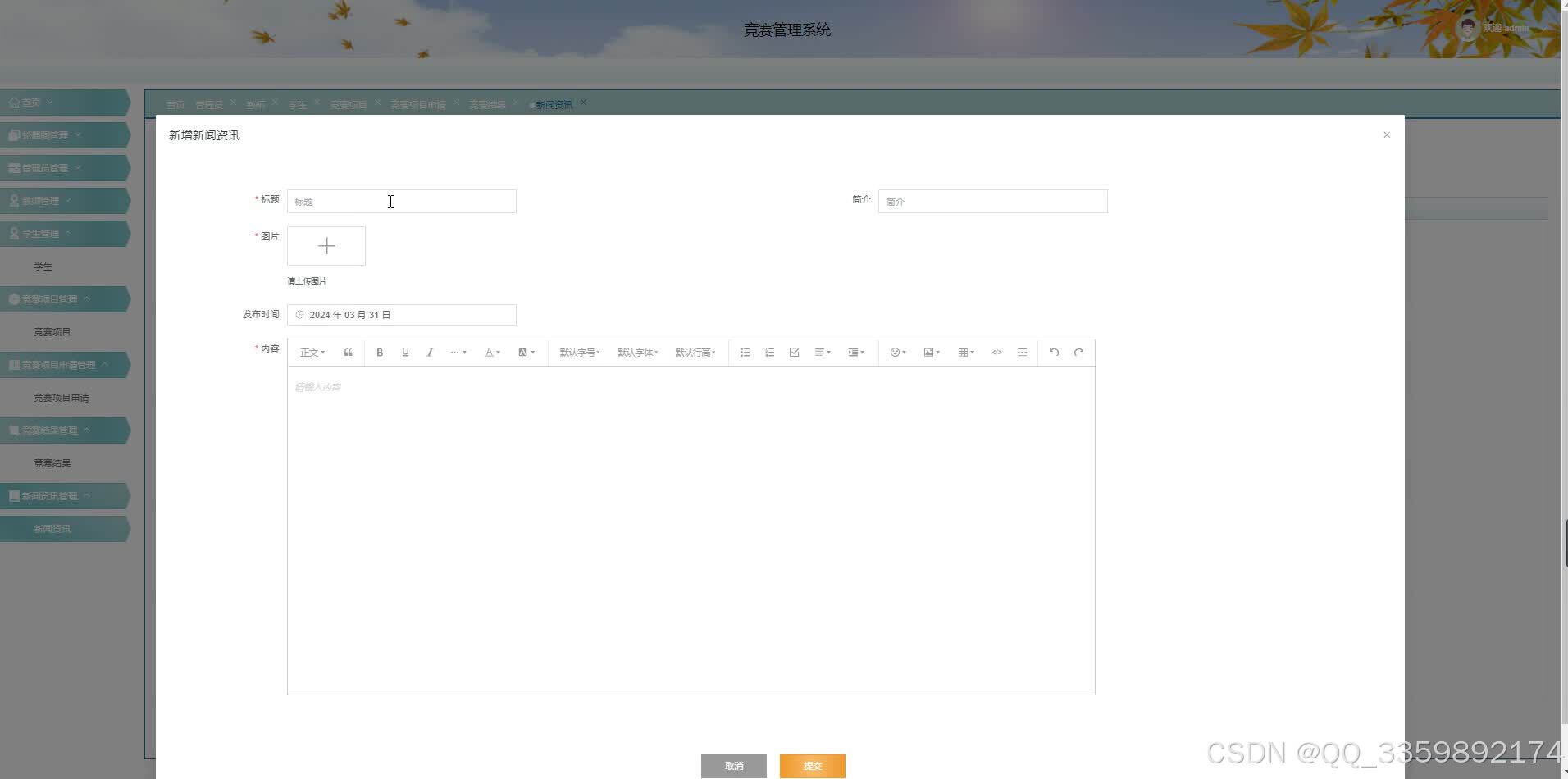Open the 正文 heading style dropdown

point(312,353)
